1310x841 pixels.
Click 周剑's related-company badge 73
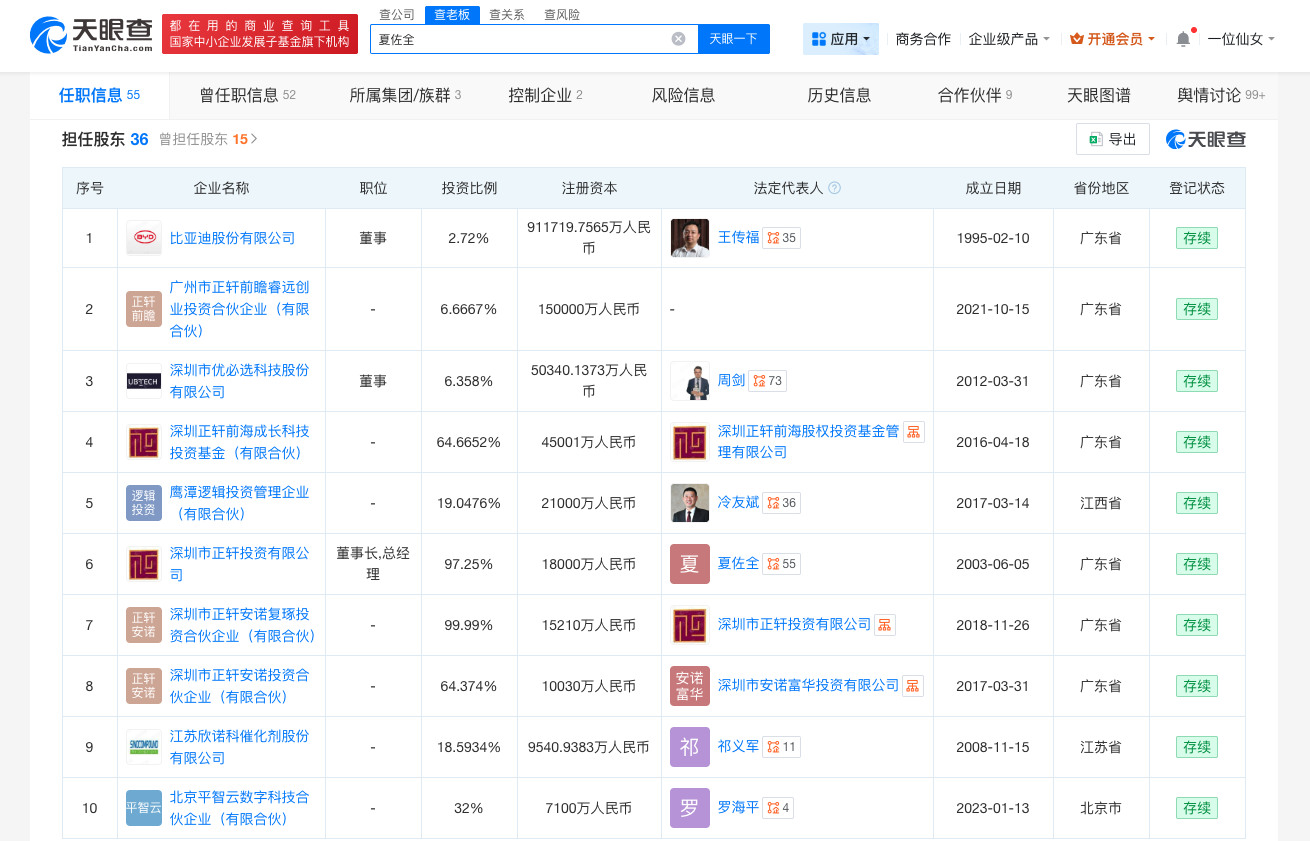click(768, 381)
